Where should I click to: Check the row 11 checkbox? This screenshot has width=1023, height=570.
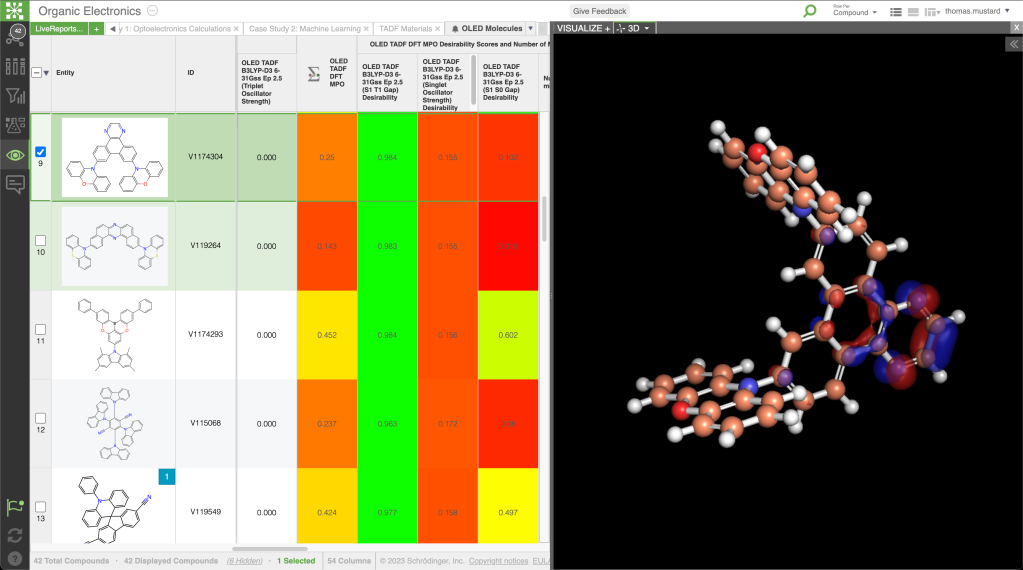pyautogui.click(x=40, y=329)
